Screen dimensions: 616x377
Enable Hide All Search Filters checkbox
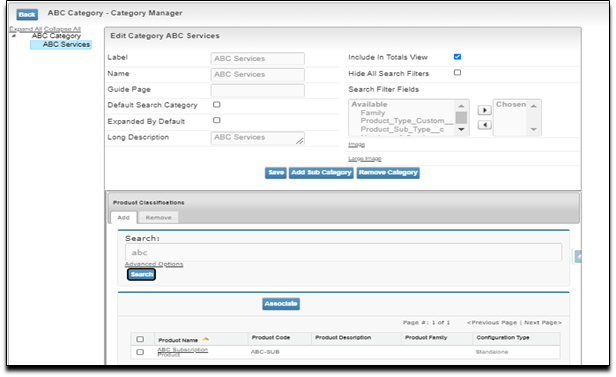click(x=457, y=73)
